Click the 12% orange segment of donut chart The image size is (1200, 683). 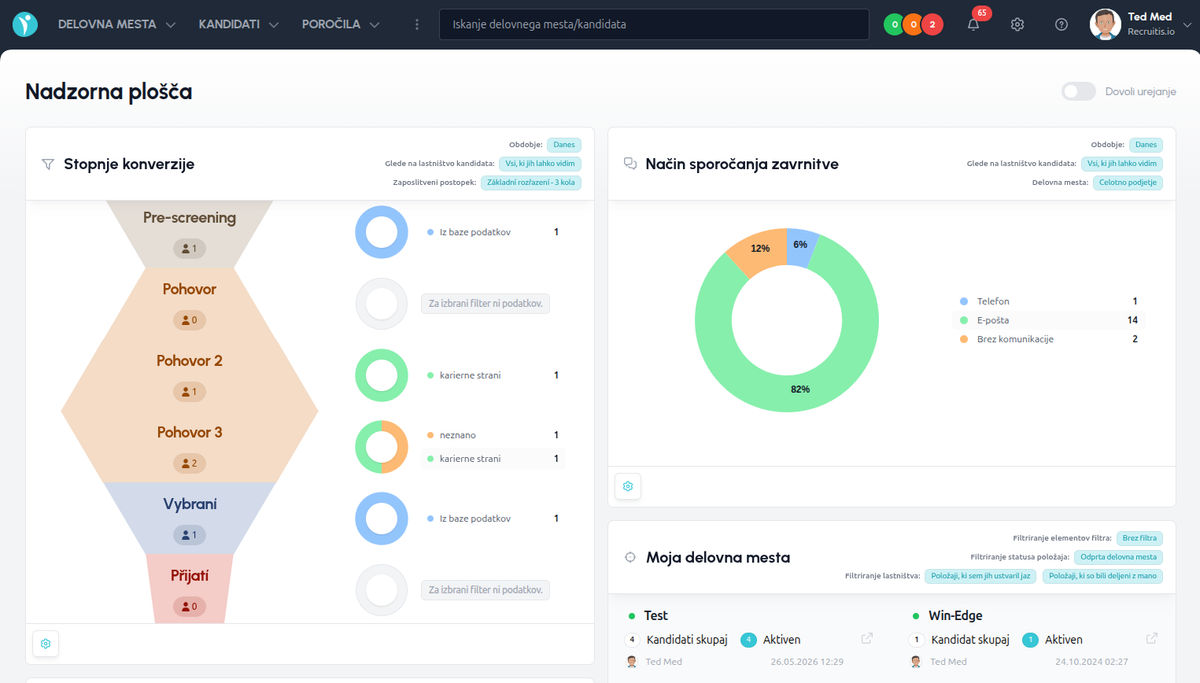tap(760, 250)
